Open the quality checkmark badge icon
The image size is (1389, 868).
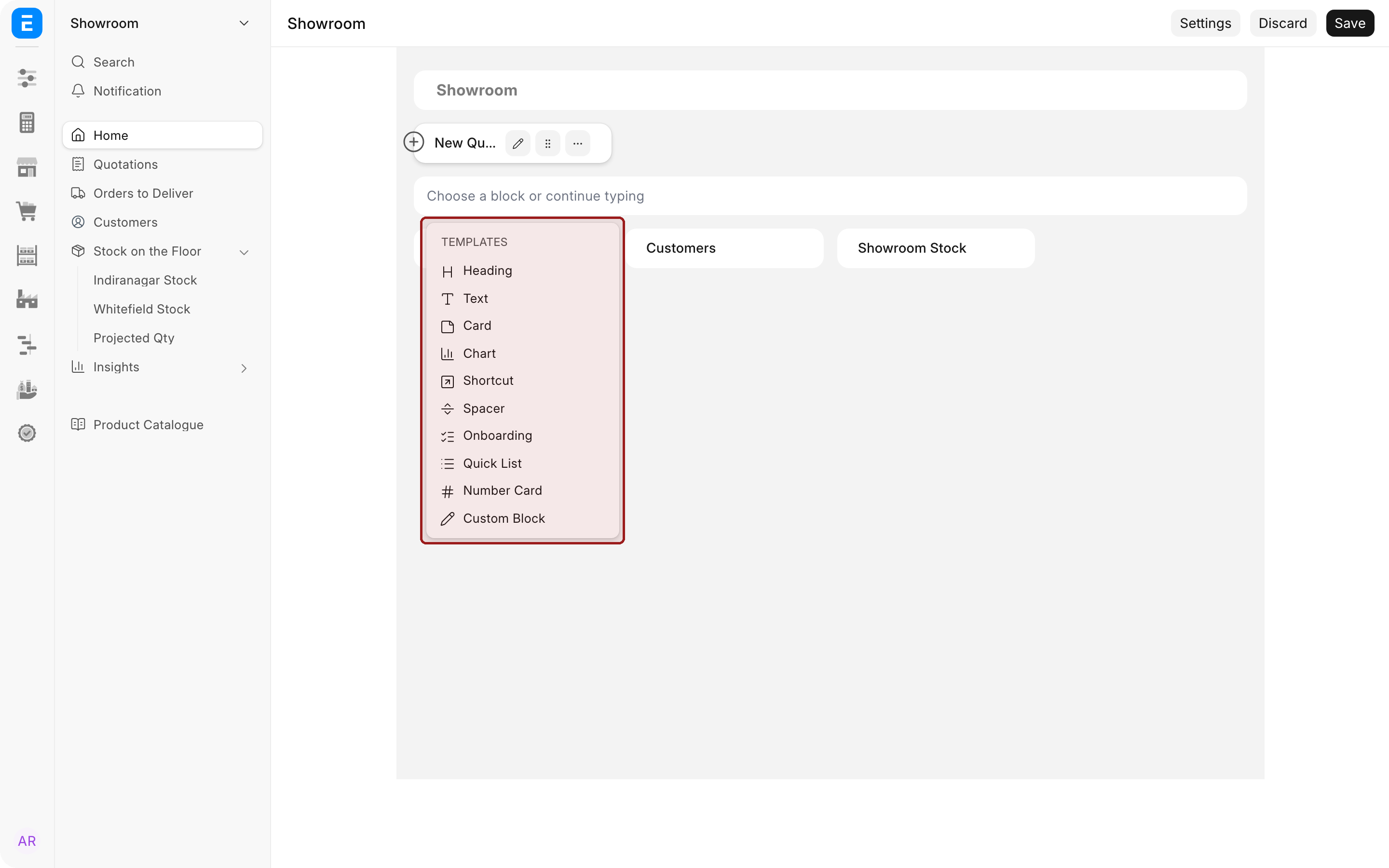click(27, 433)
